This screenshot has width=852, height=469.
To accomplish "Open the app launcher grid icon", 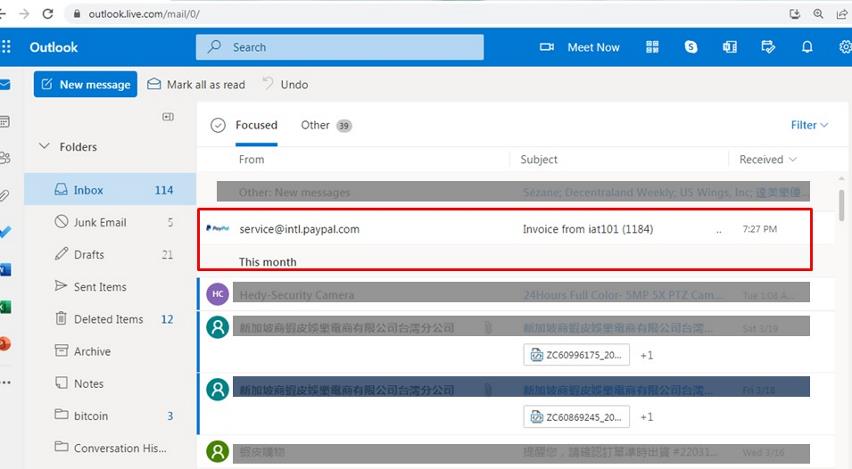I will [x=6, y=47].
